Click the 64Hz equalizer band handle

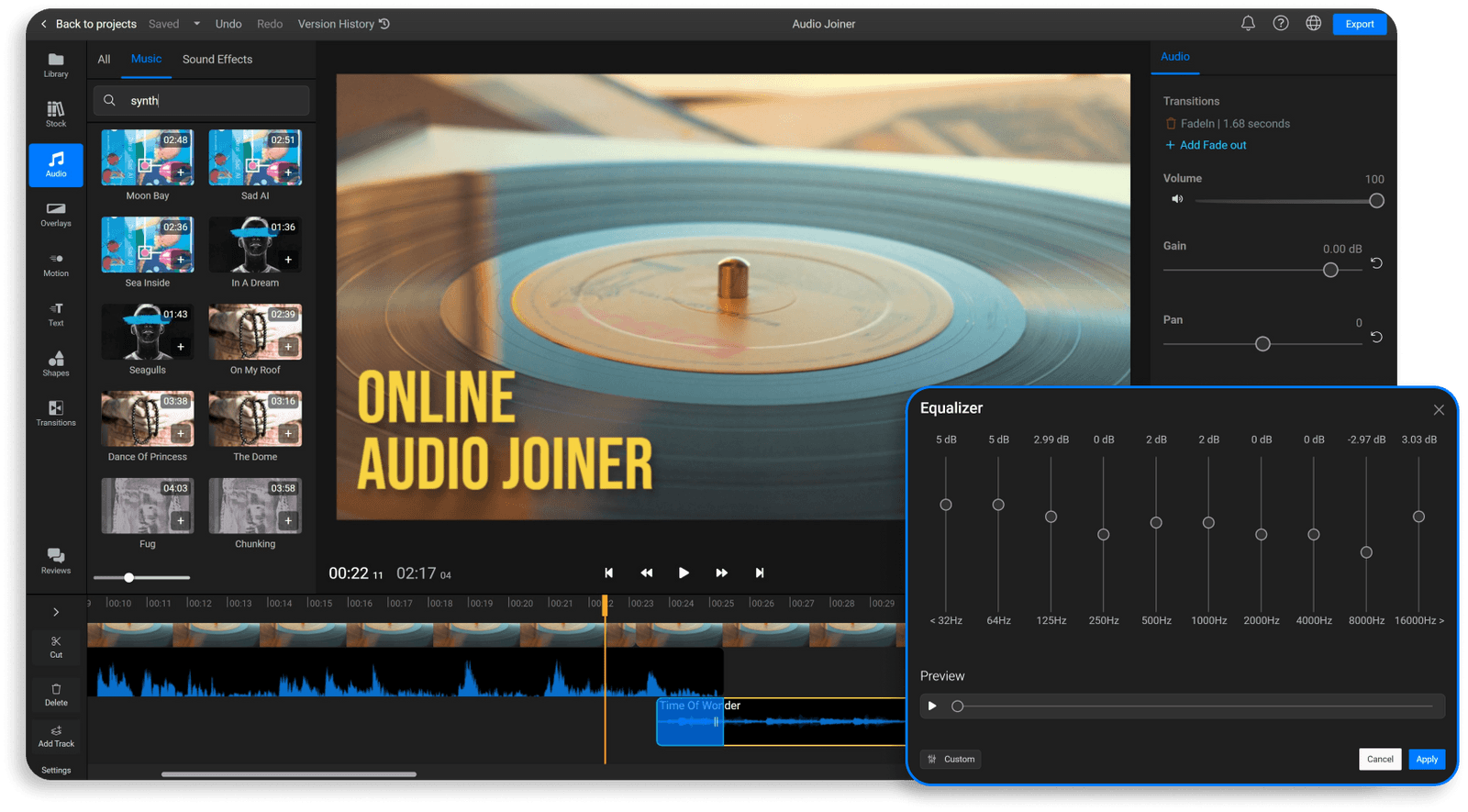(x=998, y=505)
